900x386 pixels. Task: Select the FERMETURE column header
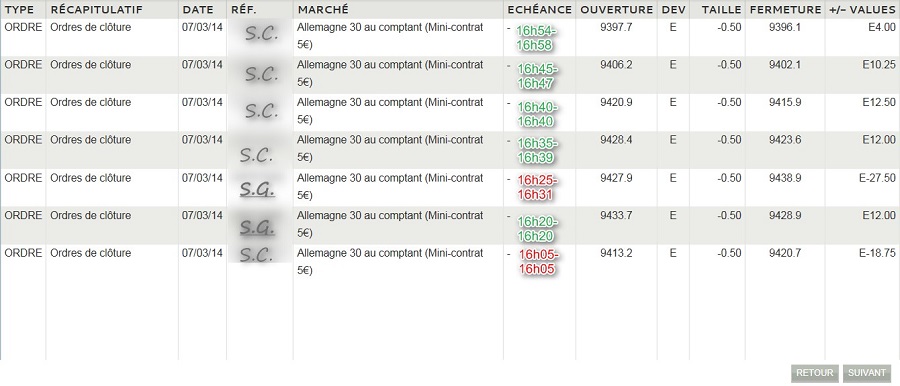pos(785,10)
